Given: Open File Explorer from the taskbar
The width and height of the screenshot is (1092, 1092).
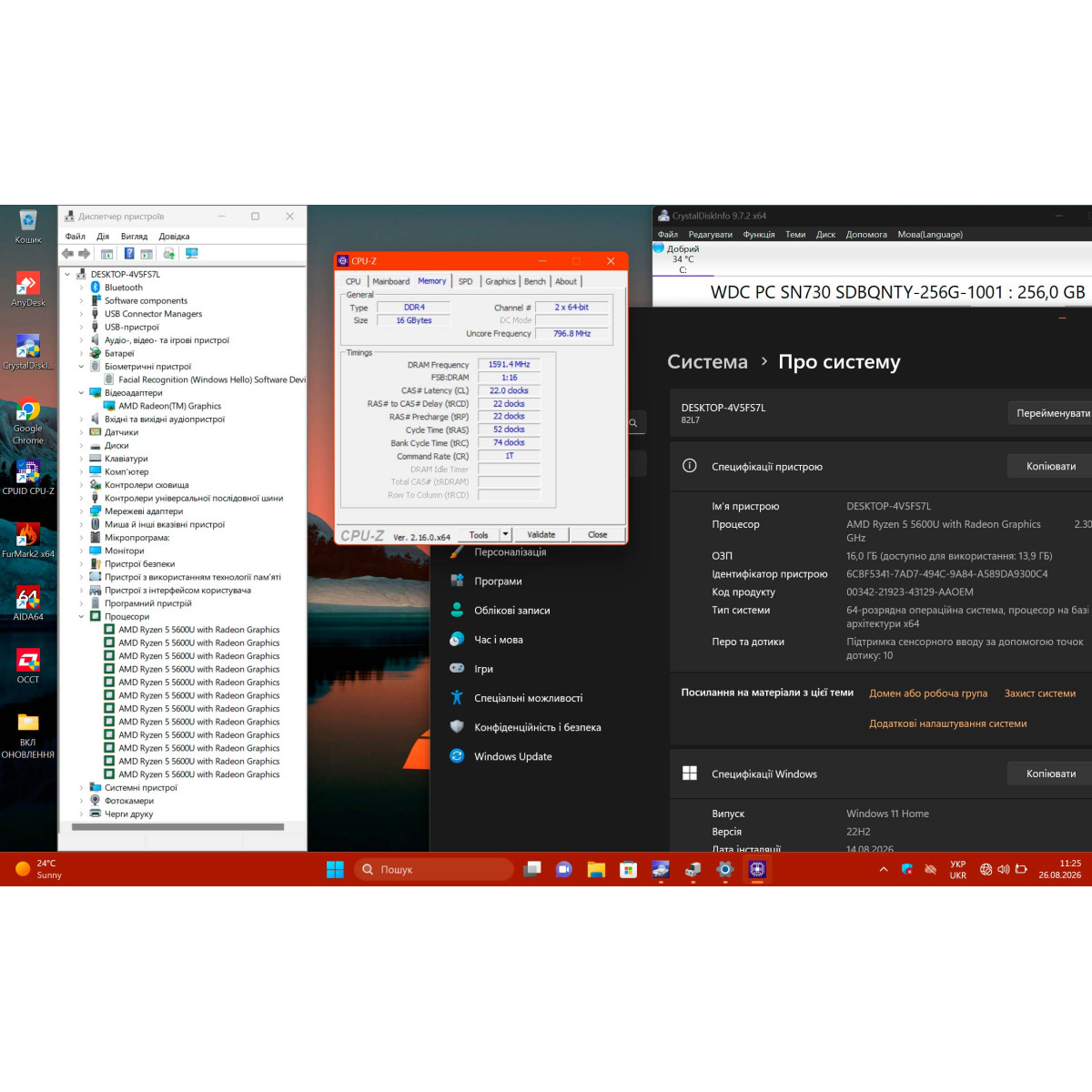Looking at the screenshot, I should [596, 869].
